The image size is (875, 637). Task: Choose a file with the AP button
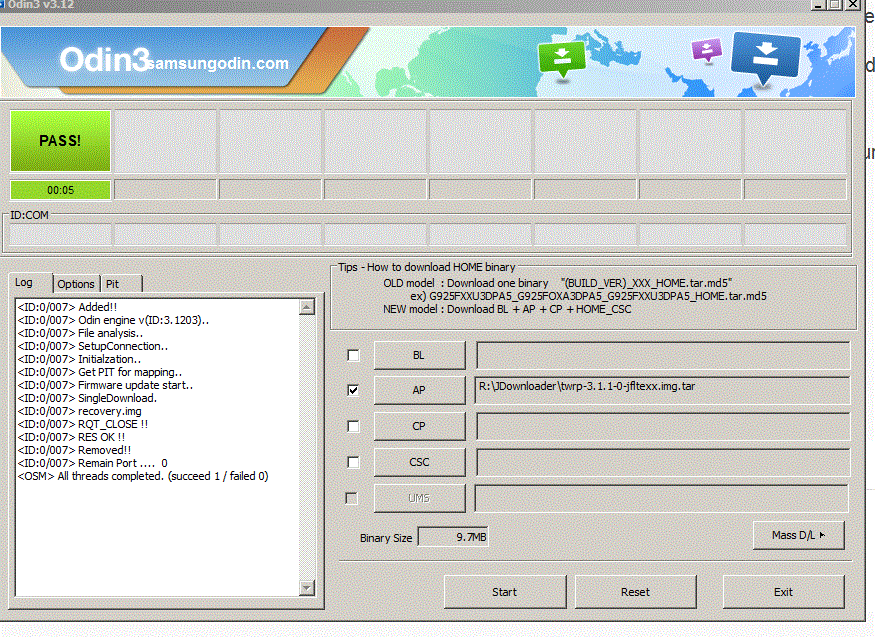pyautogui.click(x=419, y=390)
